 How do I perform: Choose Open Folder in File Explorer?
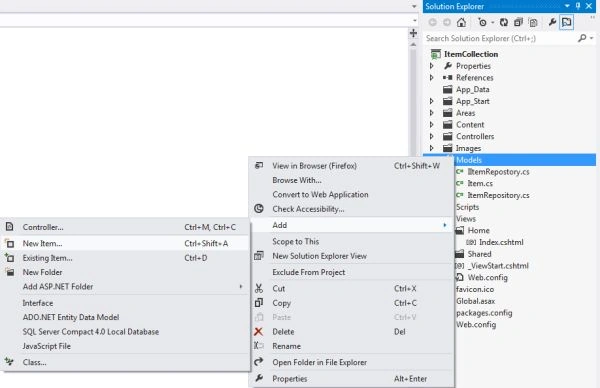352,362
